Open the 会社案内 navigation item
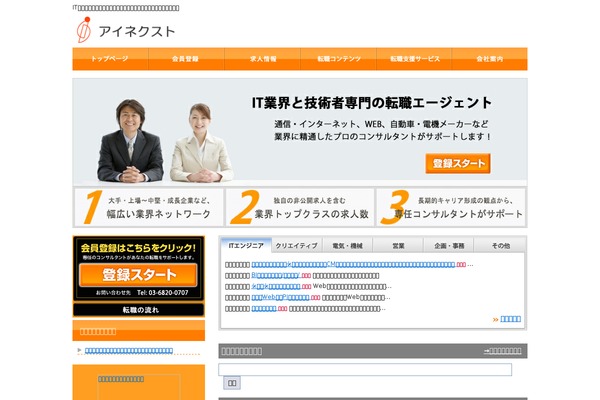 pos(489,59)
